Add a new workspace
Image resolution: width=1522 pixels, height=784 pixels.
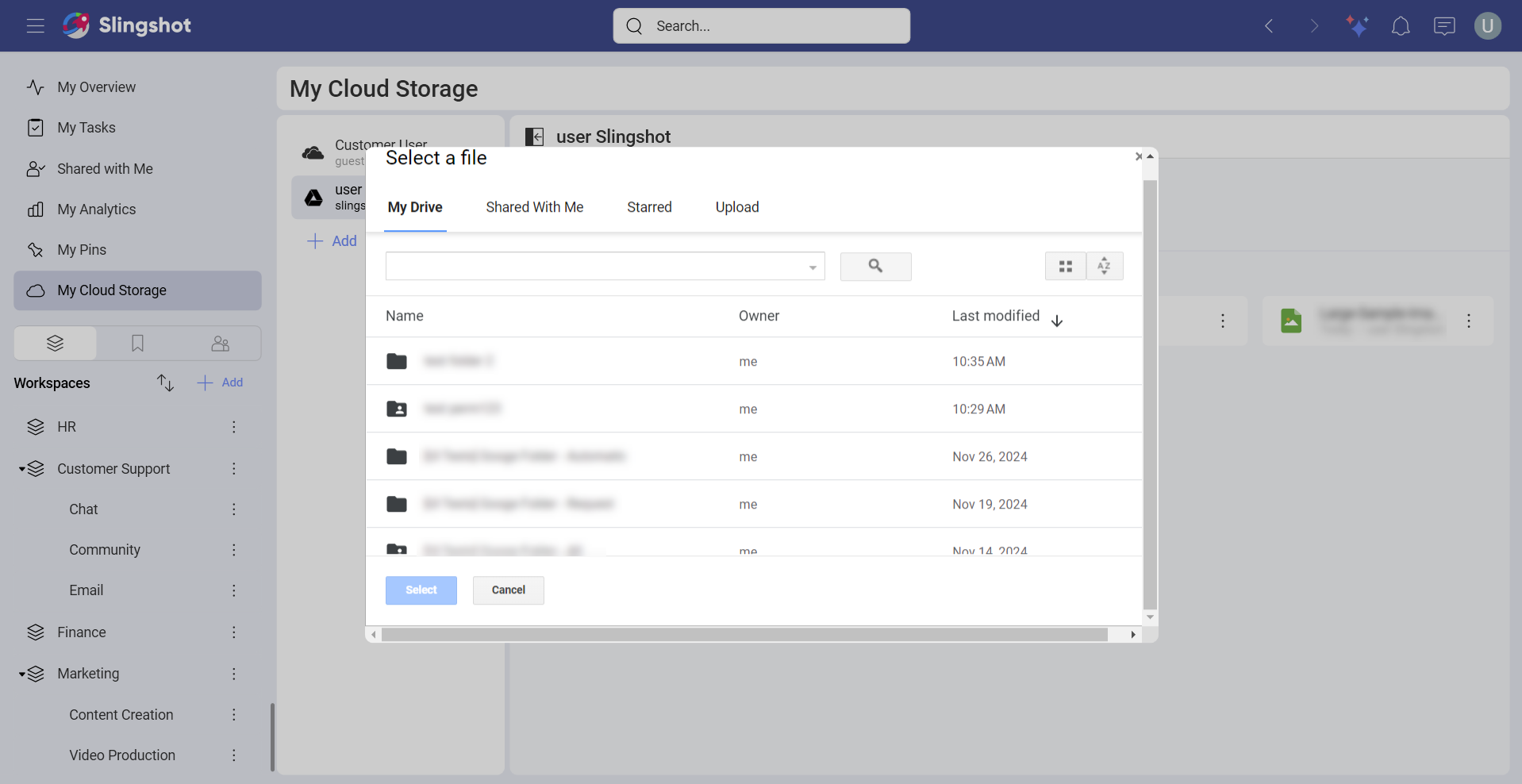[x=220, y=382]
